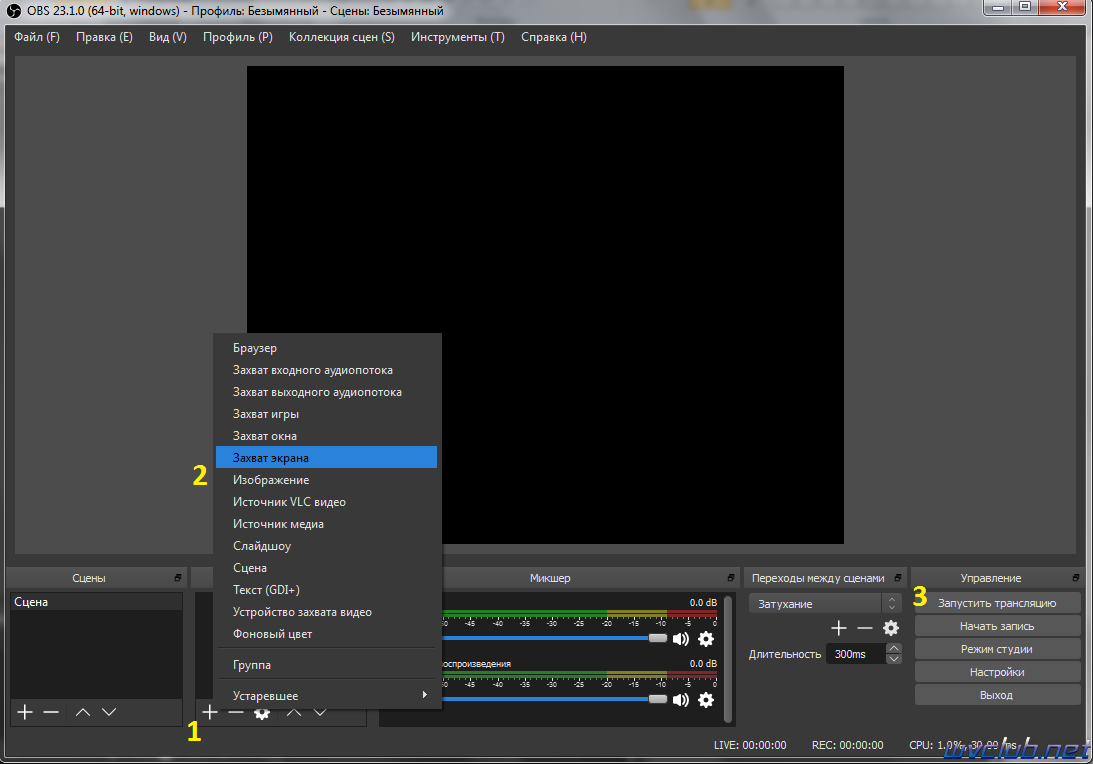Open the Профиль (P) menu
Image resolution: width=1093 pixels, height=764 pixels.
click(x=238, y=37)
